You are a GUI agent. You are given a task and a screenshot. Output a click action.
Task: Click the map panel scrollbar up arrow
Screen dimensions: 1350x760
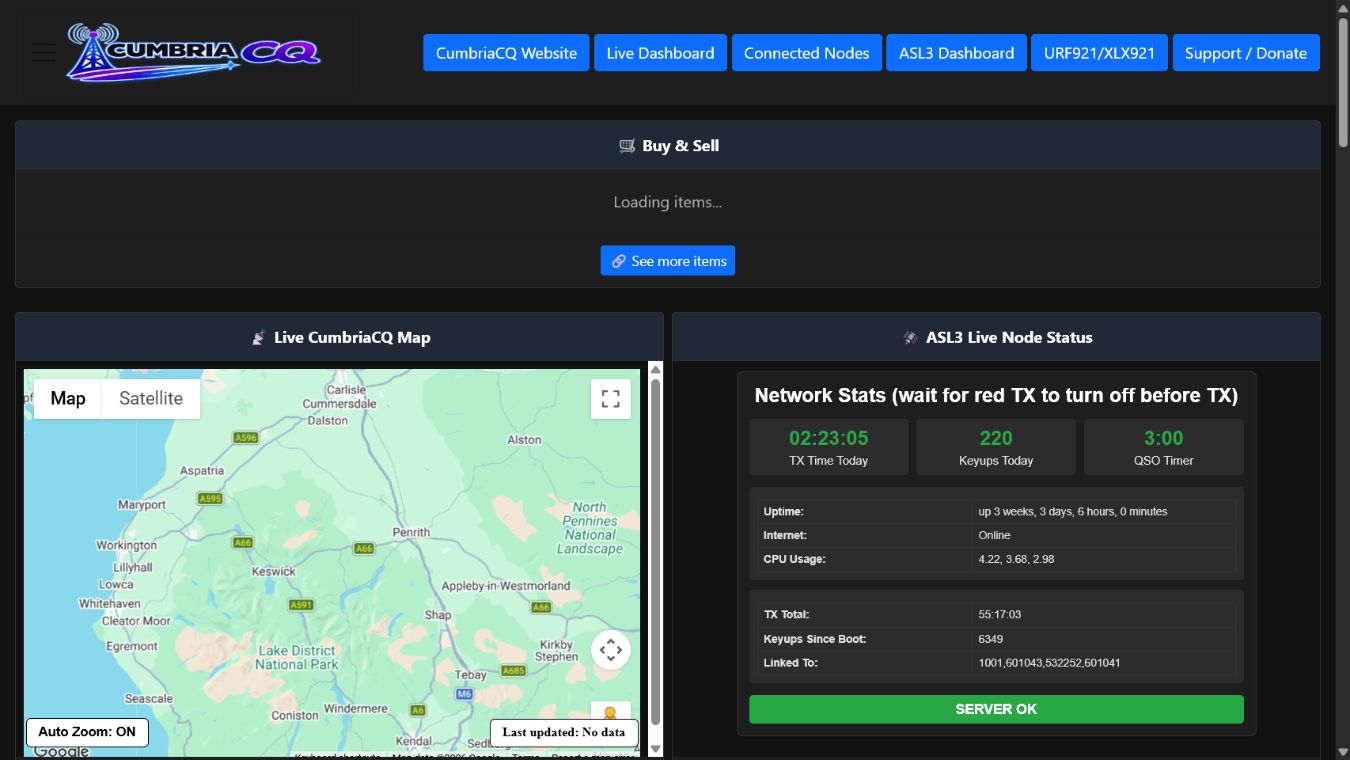pos(656,370)
